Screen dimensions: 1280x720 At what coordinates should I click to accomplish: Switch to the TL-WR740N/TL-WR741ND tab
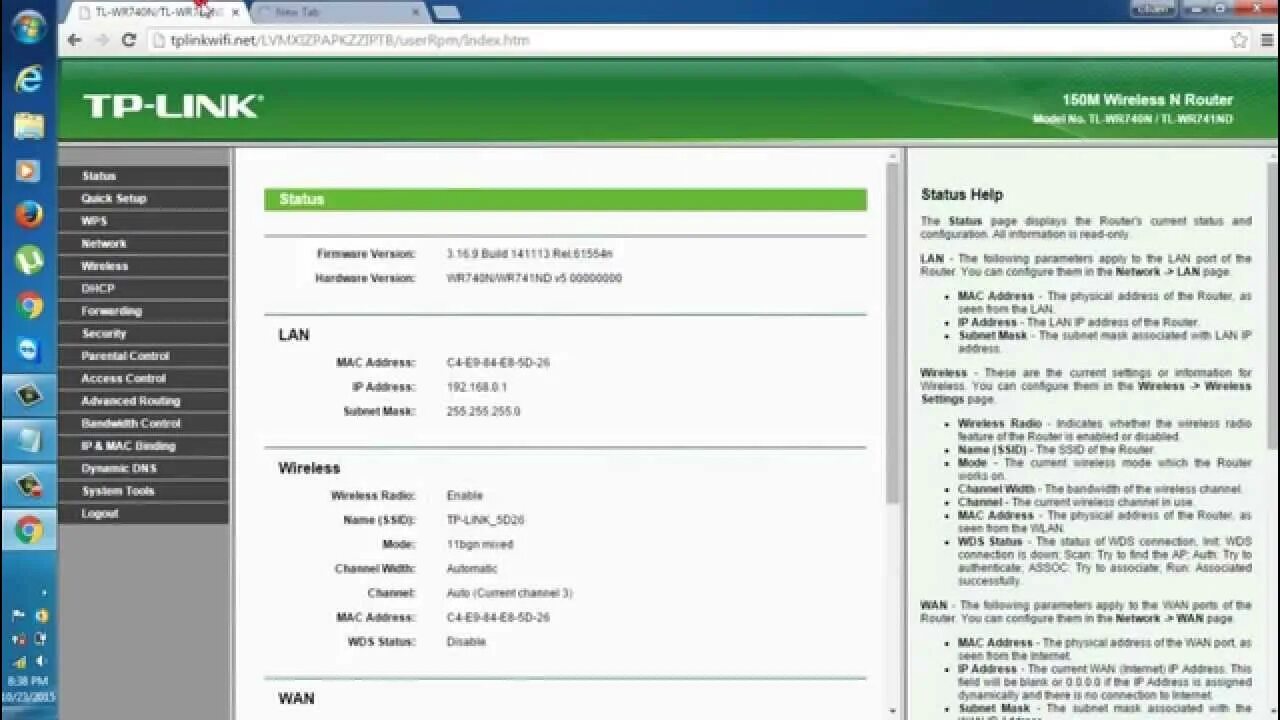pyautogui.click(x=157, y=12)
